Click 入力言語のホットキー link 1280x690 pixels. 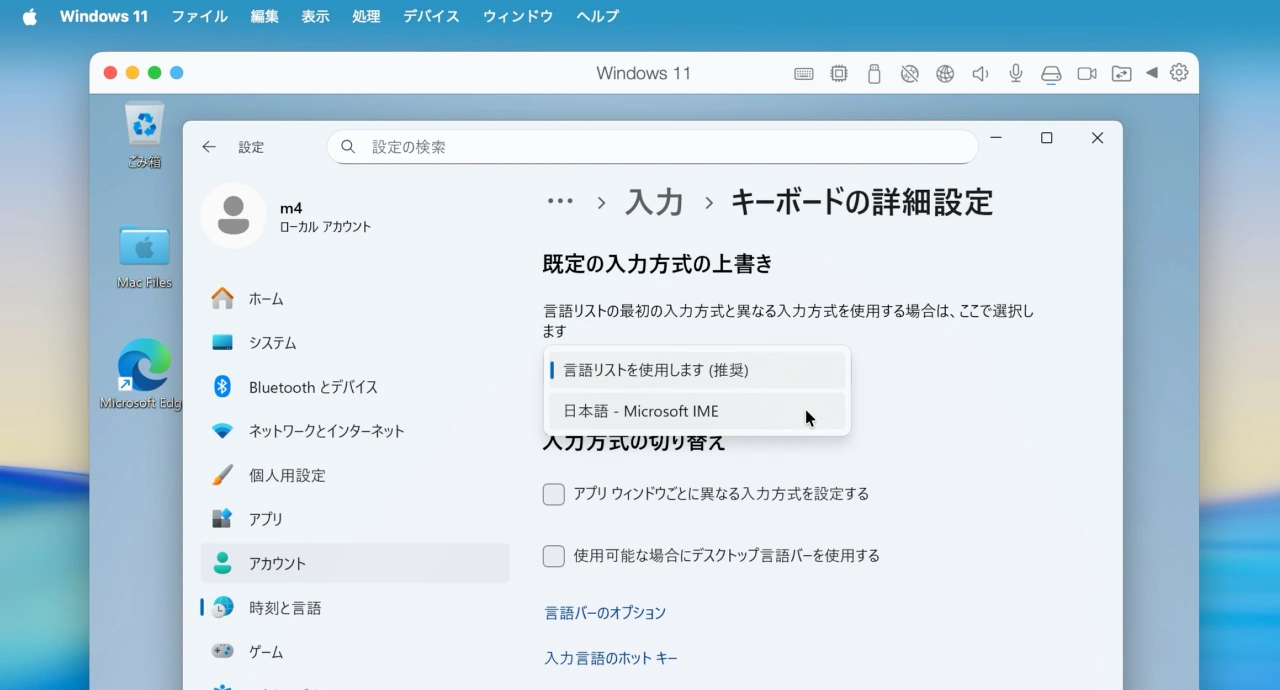pyautogui.click(x=611, y=658)
